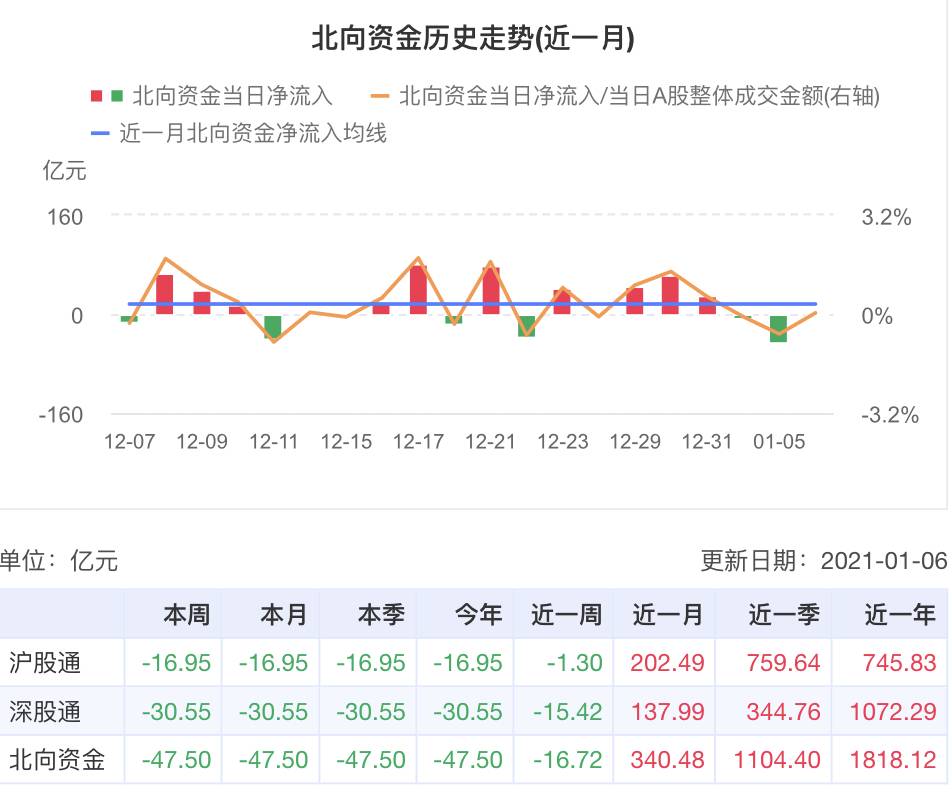
Task: Click the green bar at 12-11
Action: (x=273, y=327)
